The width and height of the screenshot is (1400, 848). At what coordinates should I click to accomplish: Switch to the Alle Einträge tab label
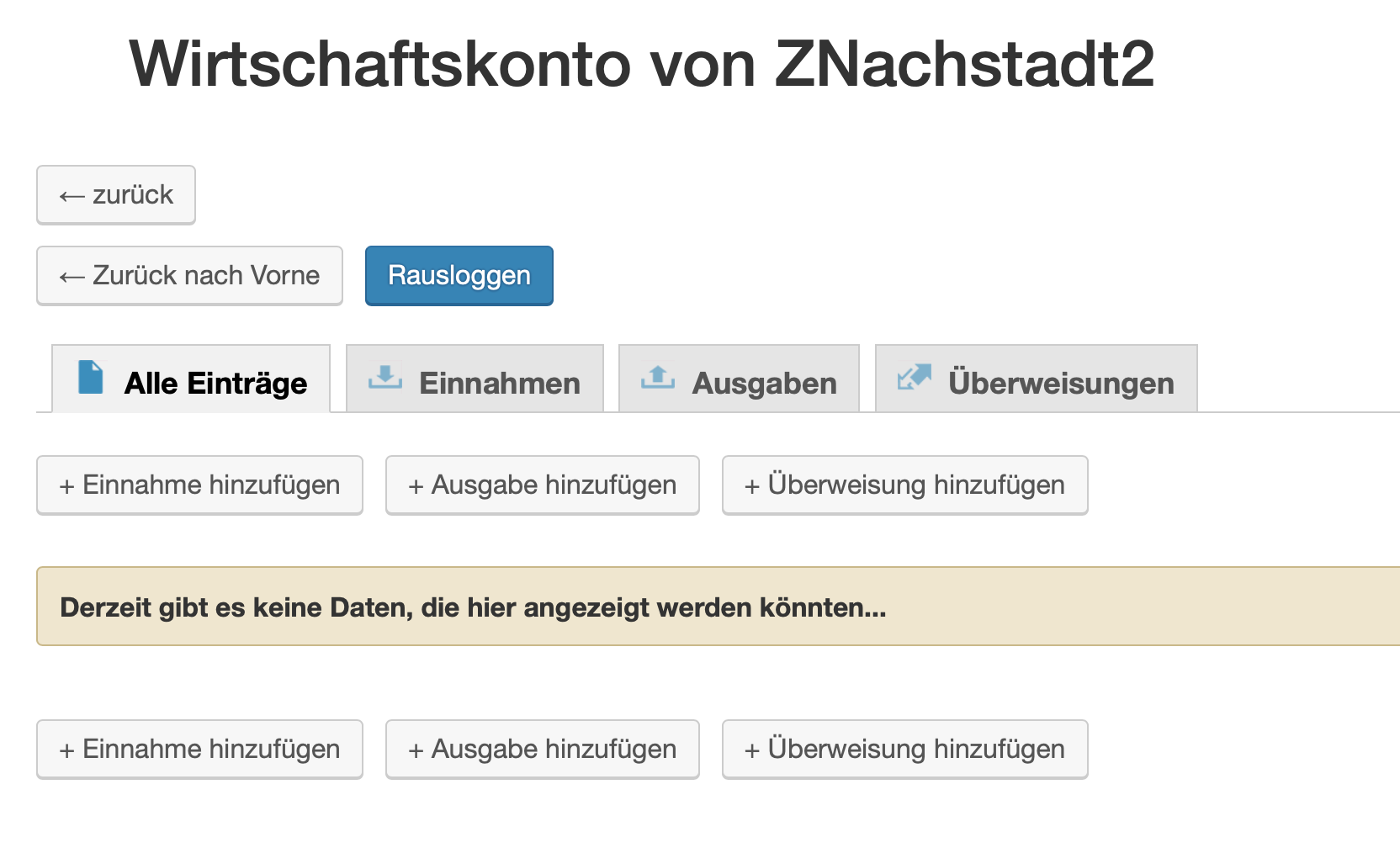[x=215, y=384]
